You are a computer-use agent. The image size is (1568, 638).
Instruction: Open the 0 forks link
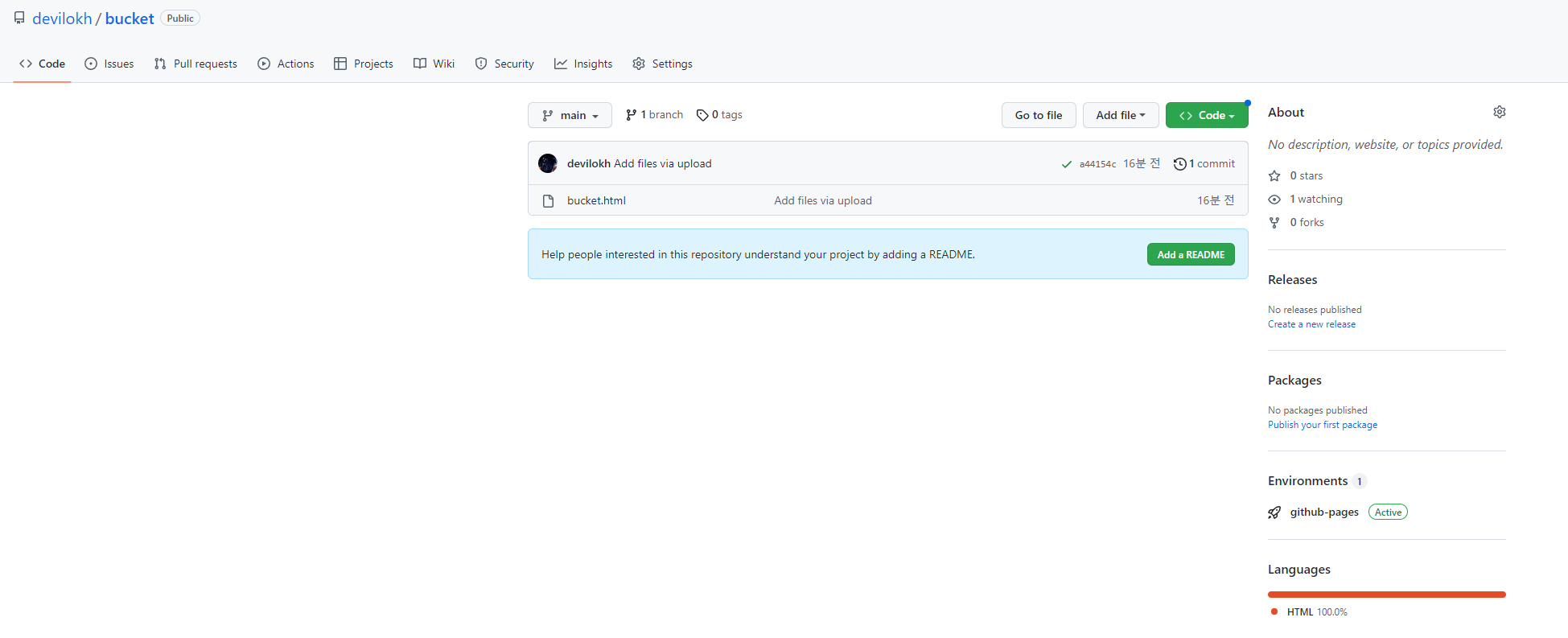tap(1297, 222)
